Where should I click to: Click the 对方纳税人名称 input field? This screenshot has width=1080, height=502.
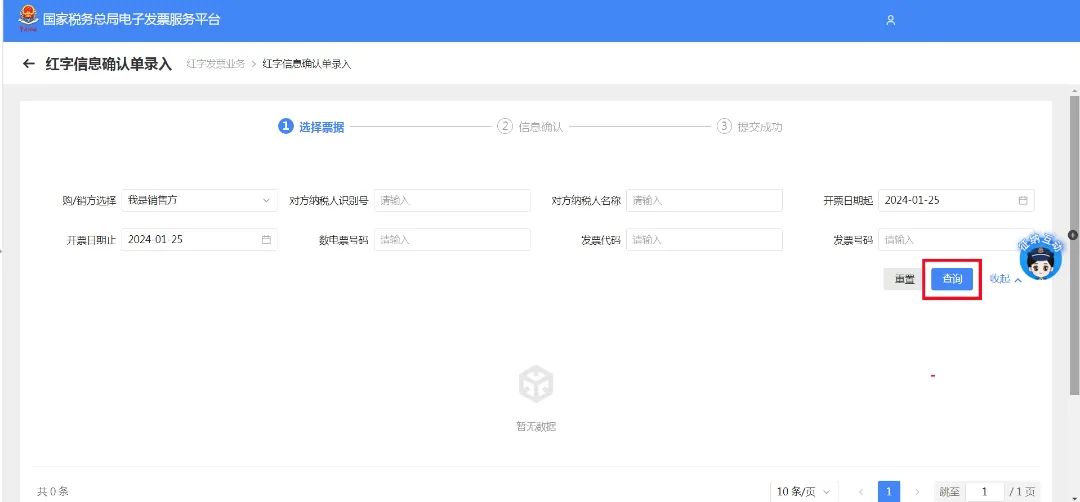coord(704,200)
